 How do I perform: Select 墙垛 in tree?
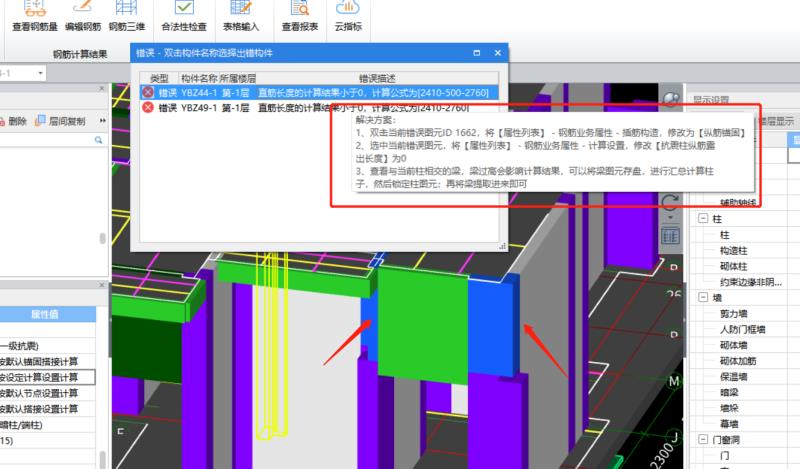point(729,408)
